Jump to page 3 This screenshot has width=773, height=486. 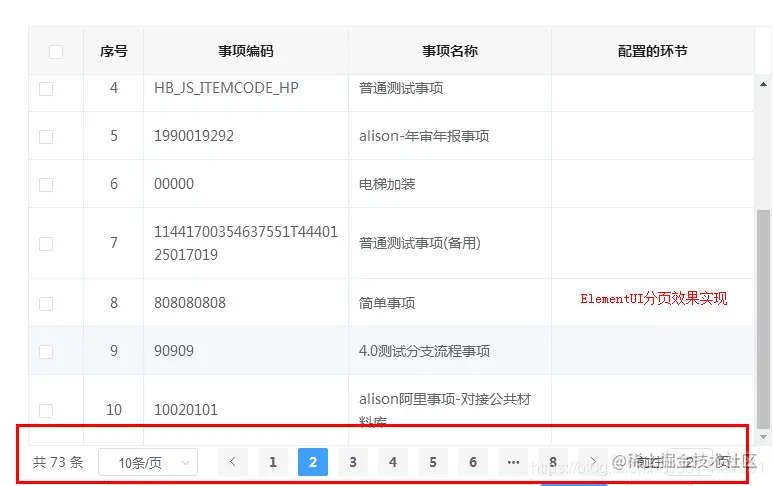tap(353, 462)
